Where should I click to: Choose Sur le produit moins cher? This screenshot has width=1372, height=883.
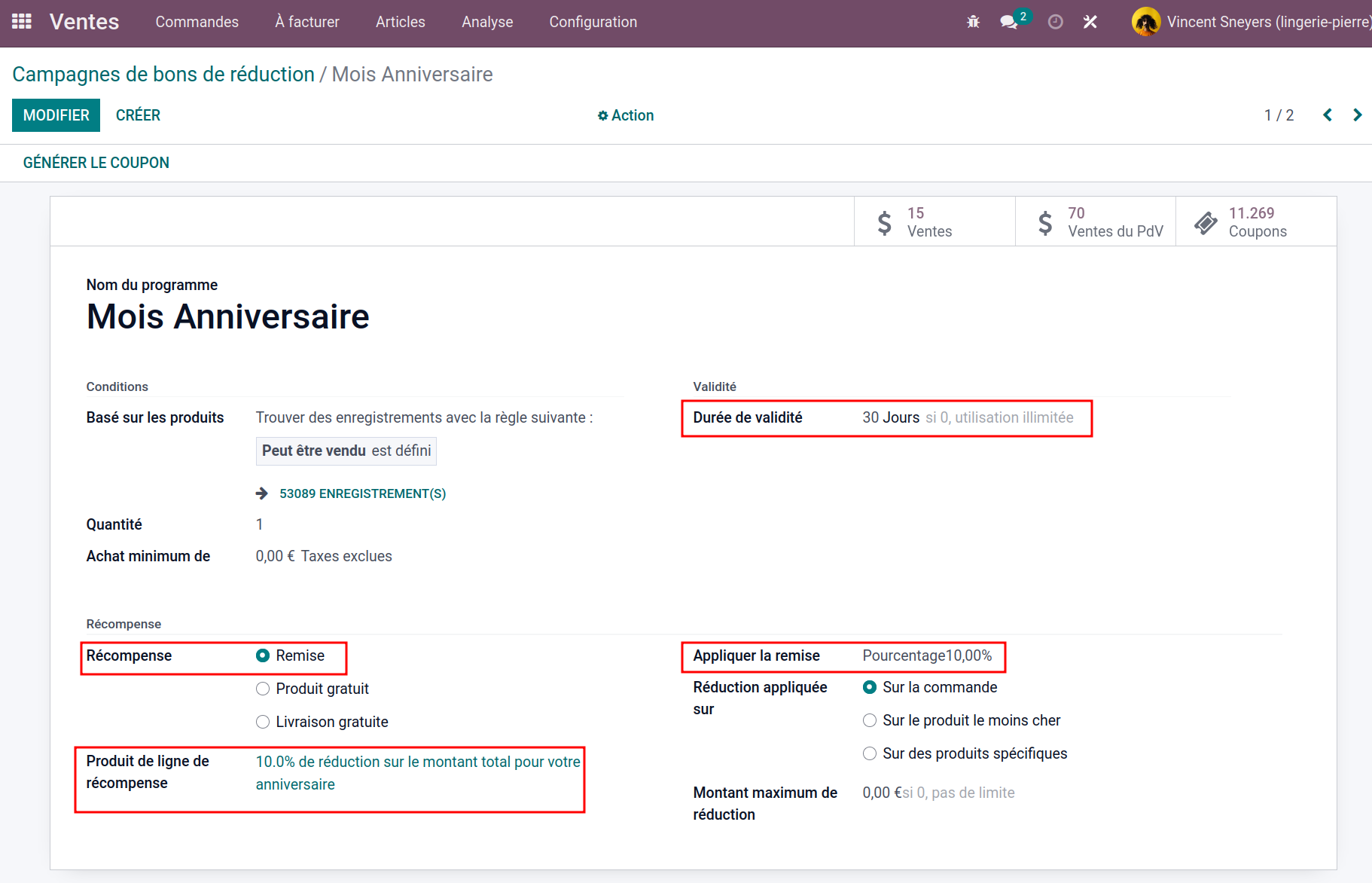pyautogui.click(x=870, y=720)
